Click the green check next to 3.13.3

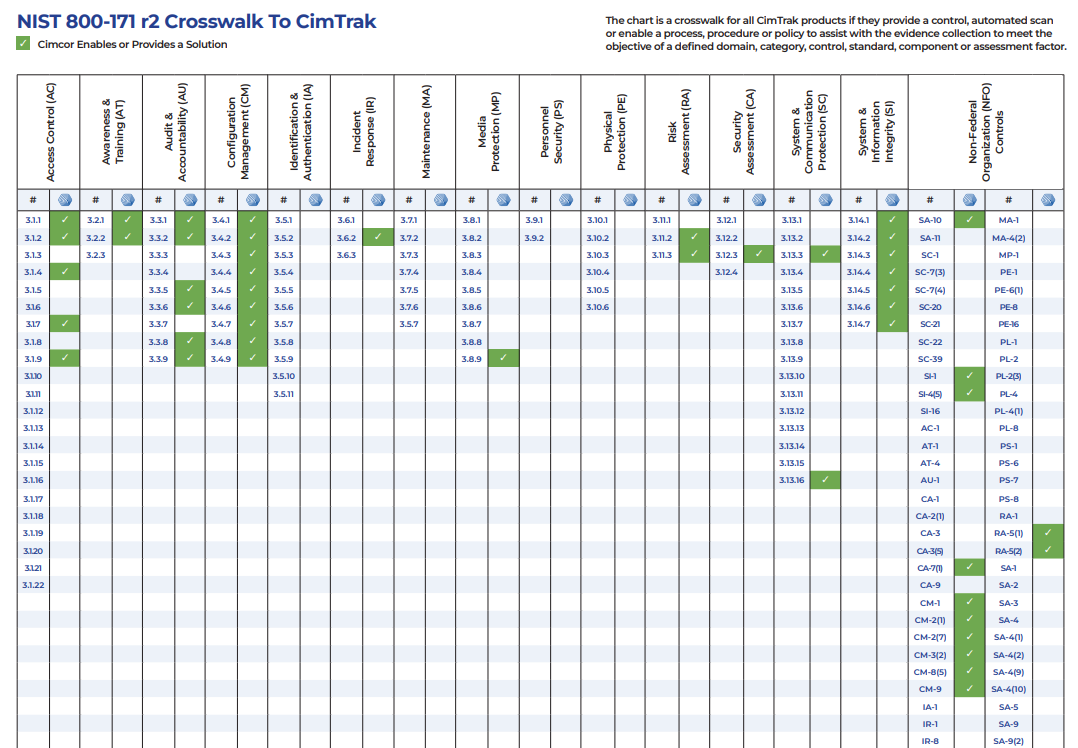click(x=825, y=254)
